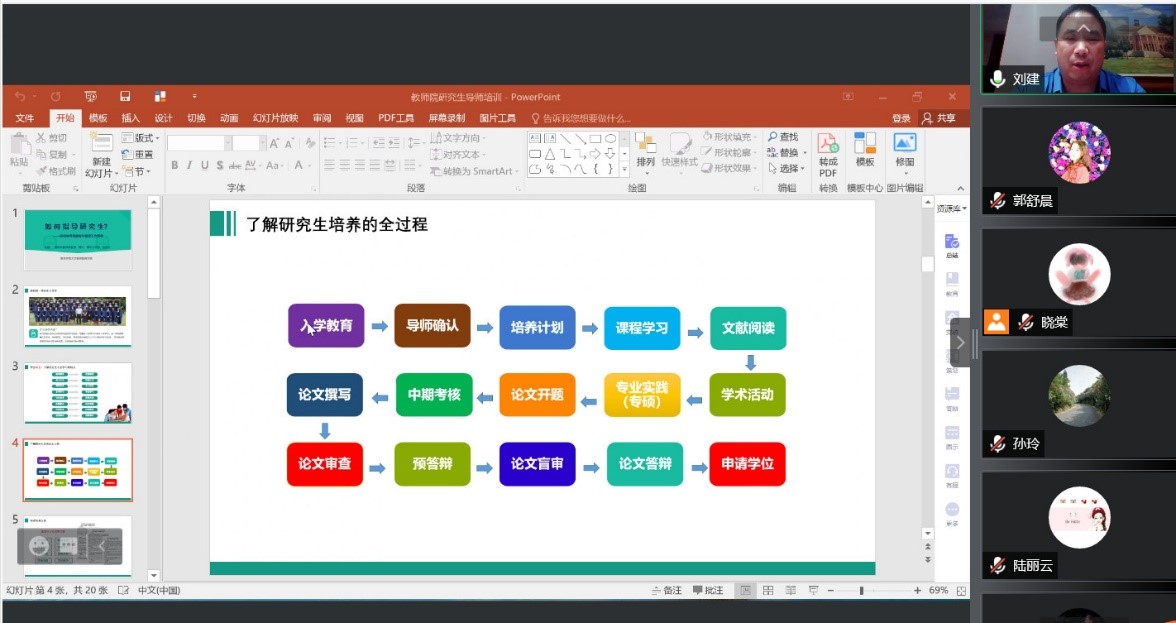Click the fit slide to window icon
This screenshot has height=623, width=1176.
[x=962, y=591]
